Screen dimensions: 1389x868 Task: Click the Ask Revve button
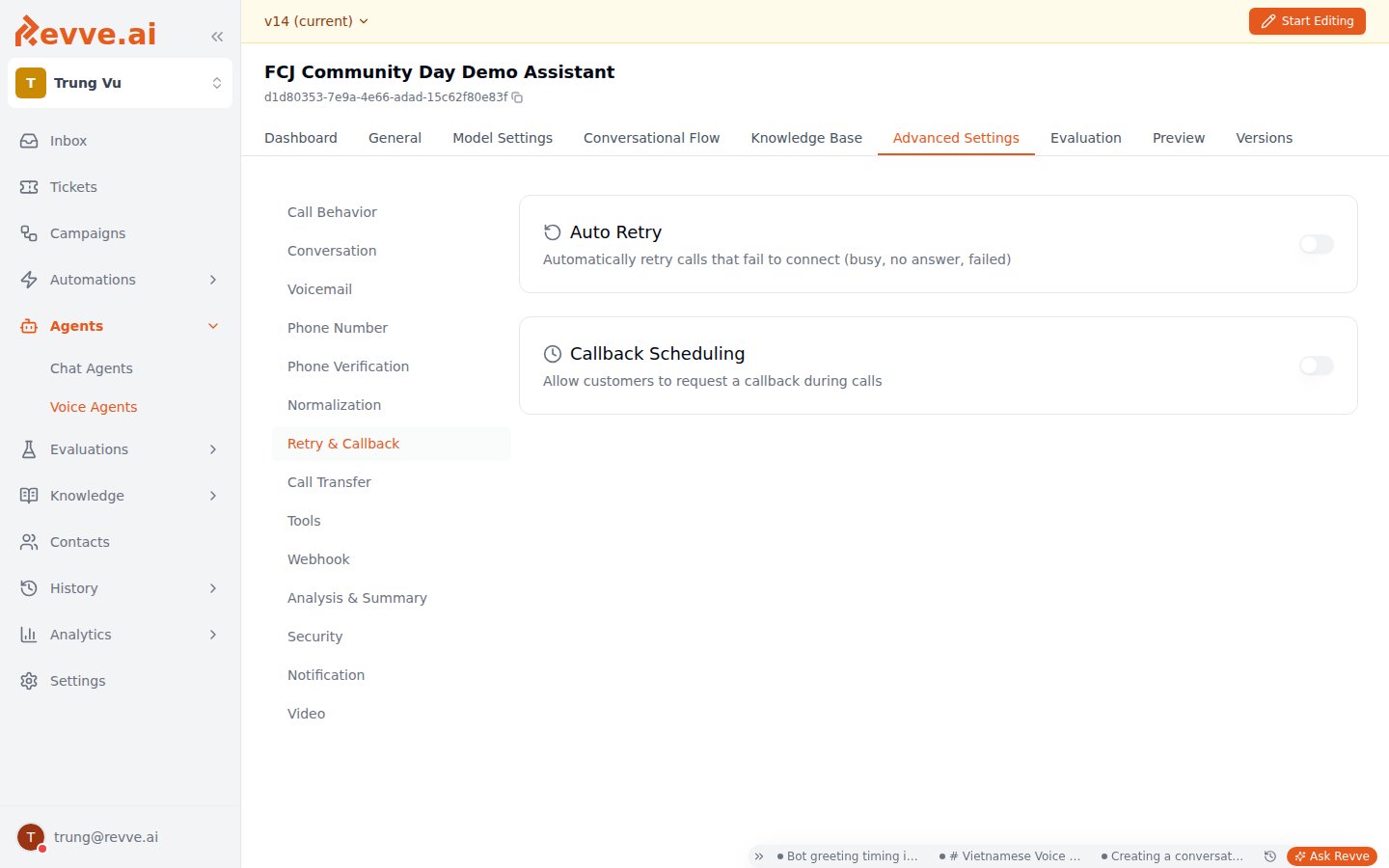[x=1332, y=856]
